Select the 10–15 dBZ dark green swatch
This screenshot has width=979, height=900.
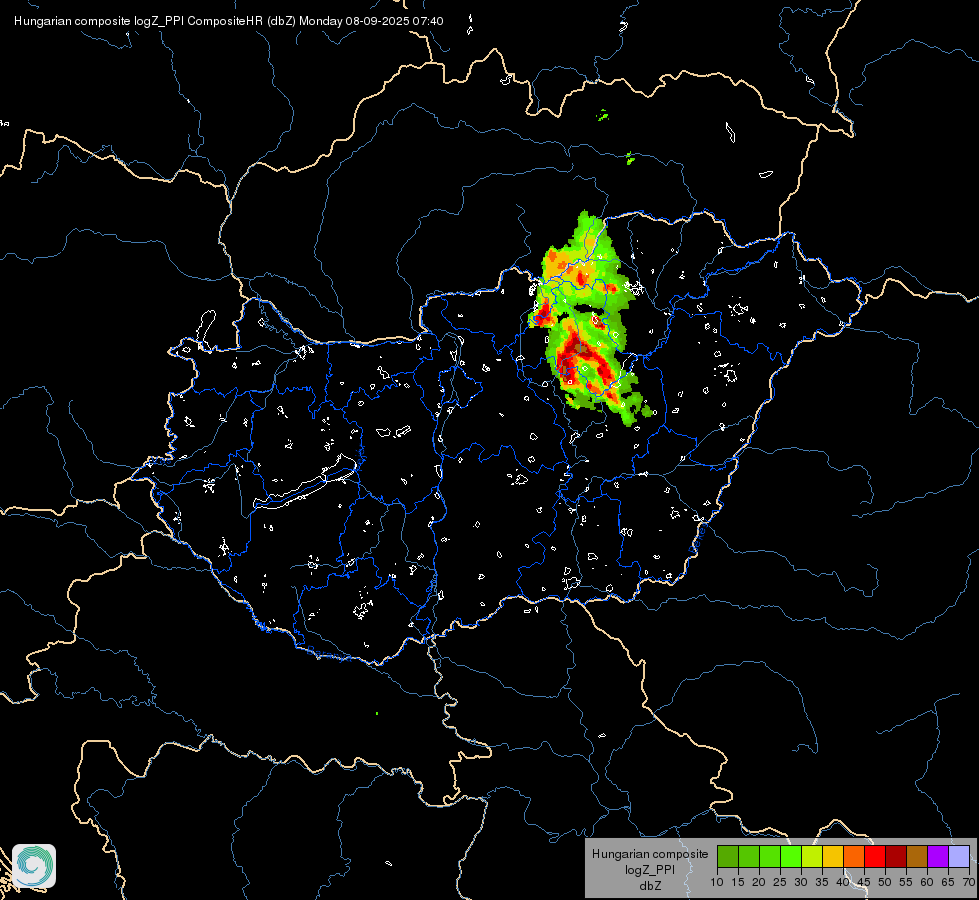coord(728,856)
